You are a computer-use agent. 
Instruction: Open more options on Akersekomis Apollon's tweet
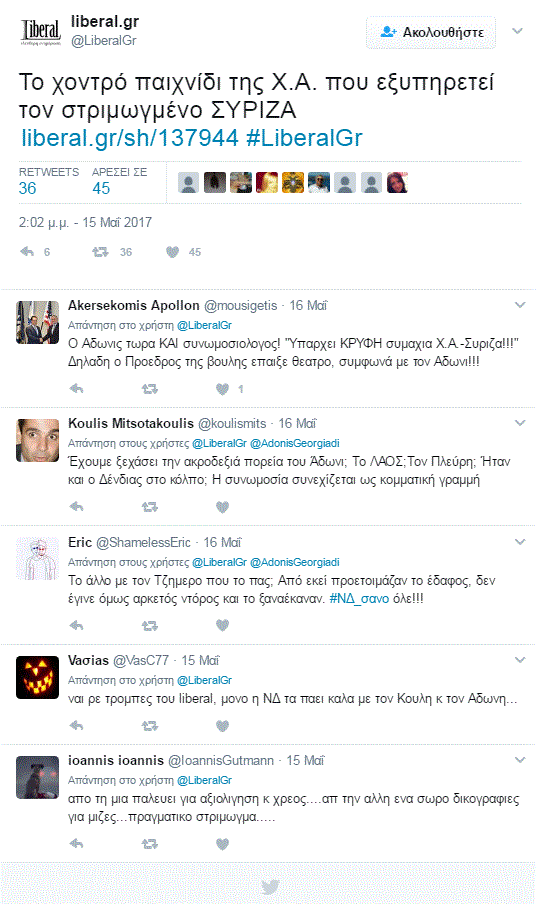click(x=520, y=305)
